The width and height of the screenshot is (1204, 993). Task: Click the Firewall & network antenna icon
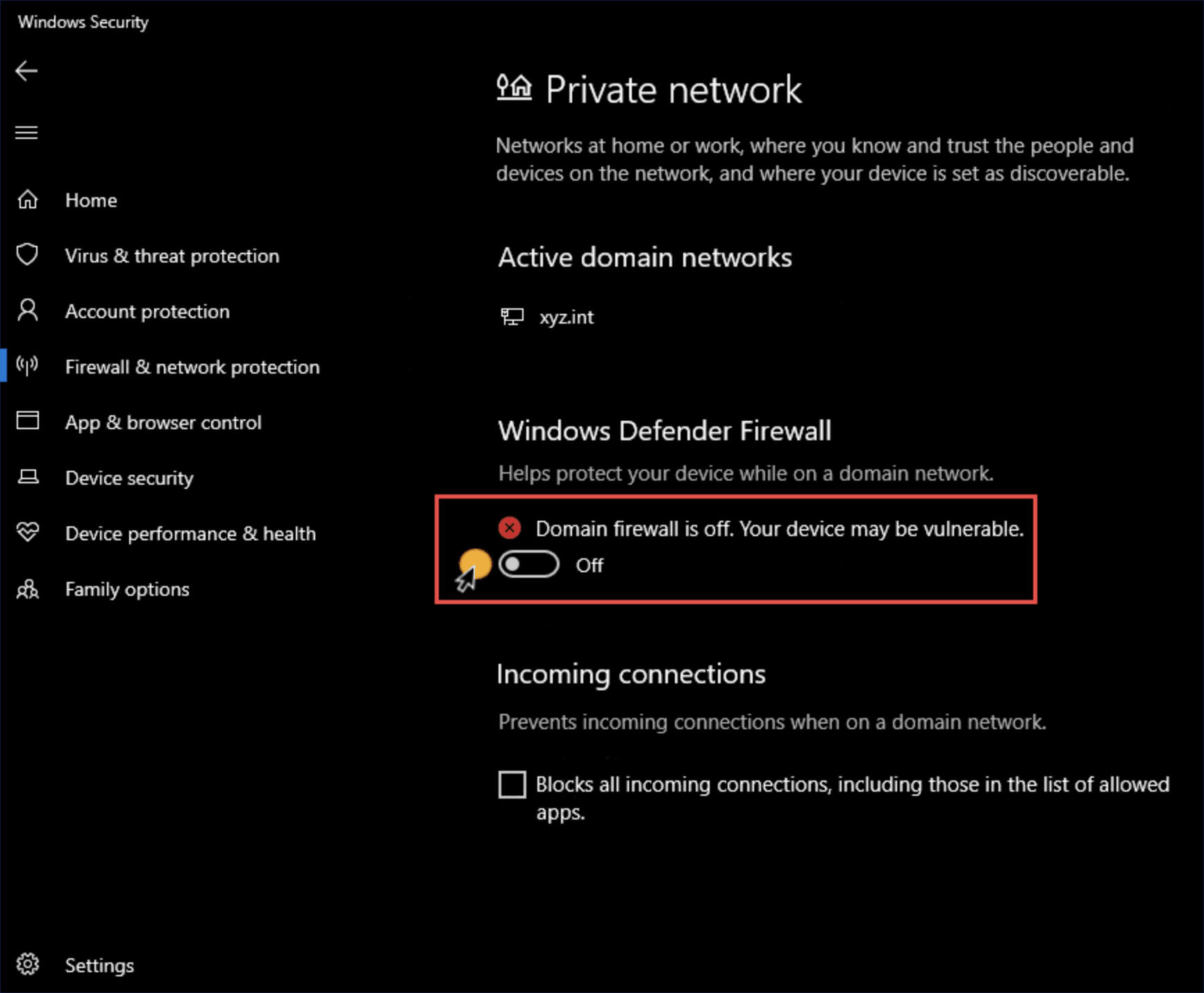point(28,366)
